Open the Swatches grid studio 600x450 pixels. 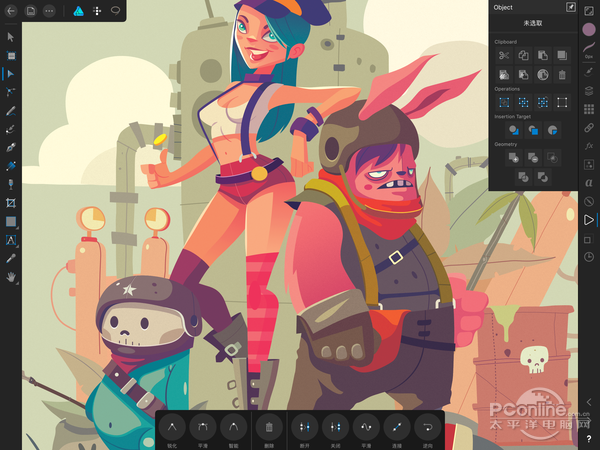[589, 109]
